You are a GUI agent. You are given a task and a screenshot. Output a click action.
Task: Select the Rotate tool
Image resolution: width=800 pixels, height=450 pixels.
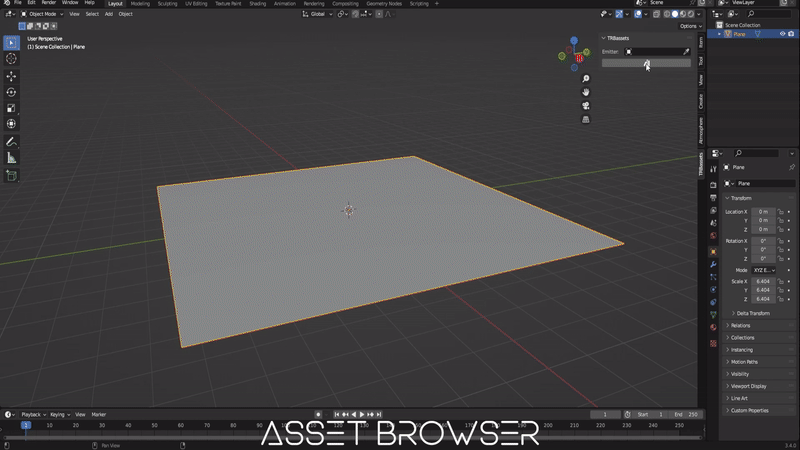click(x=11, y=92)
